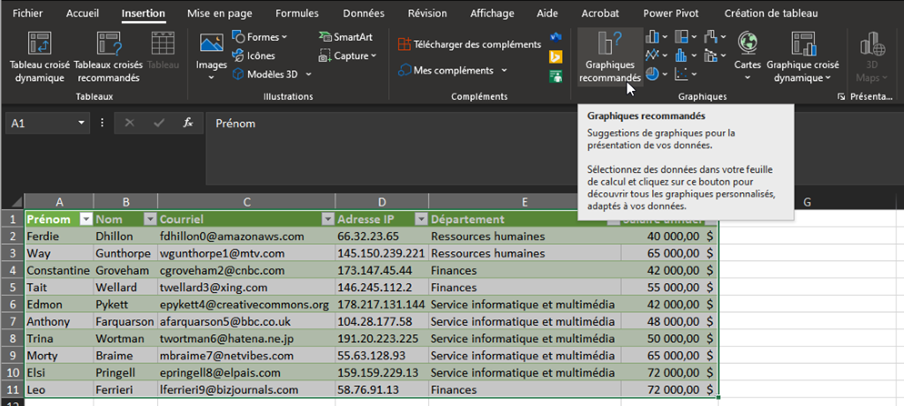904x406 pixels.
Task: Click the Graphiques recommandés button
Action: pyautogui.click(x=610, y=44)
